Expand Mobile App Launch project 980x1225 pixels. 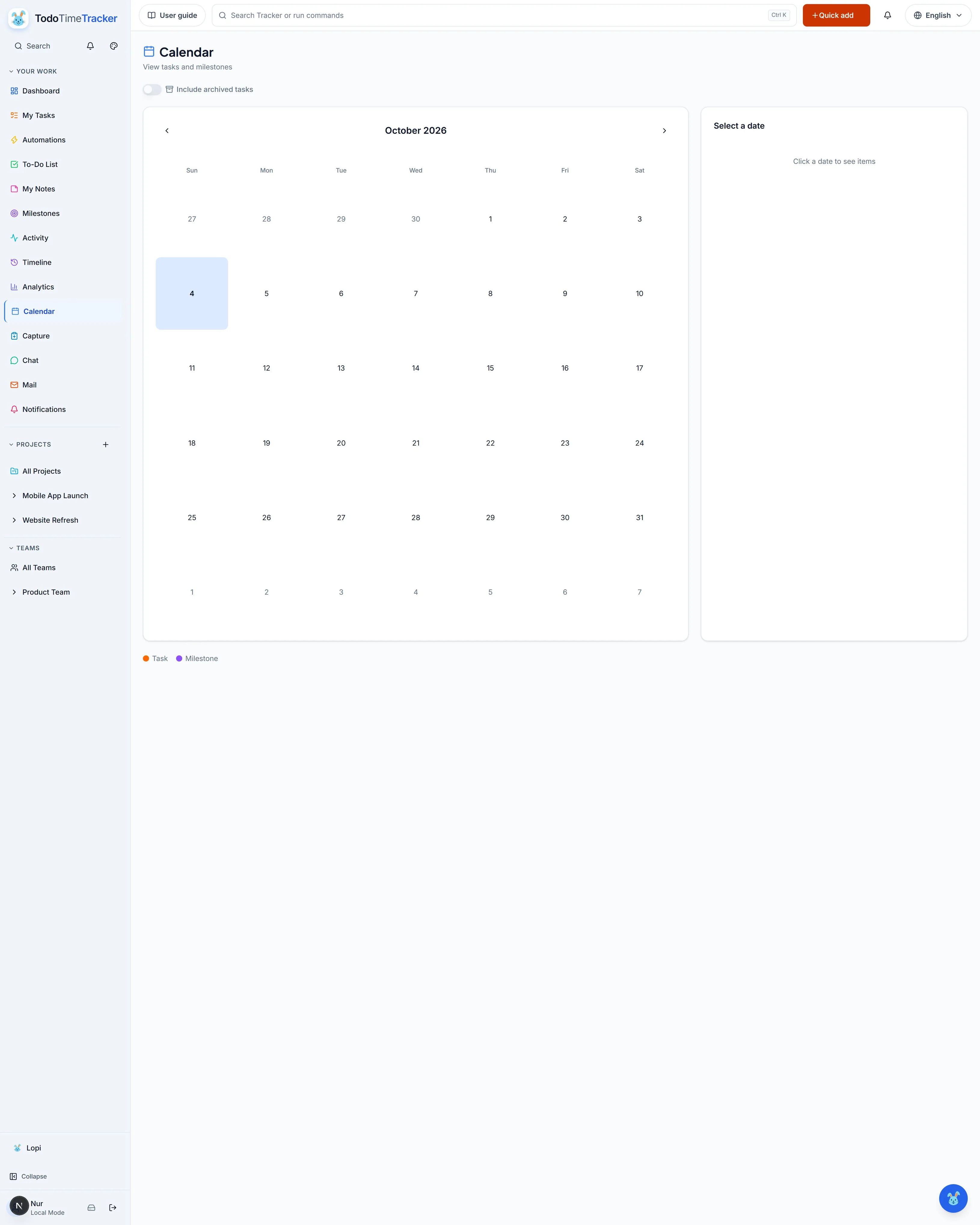14,495
